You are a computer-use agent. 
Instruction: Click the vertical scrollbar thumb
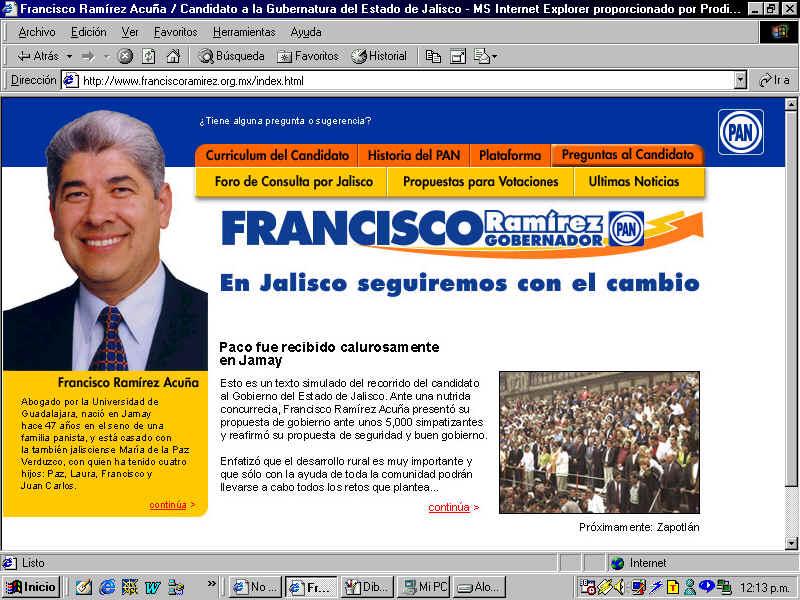[791, 298]
